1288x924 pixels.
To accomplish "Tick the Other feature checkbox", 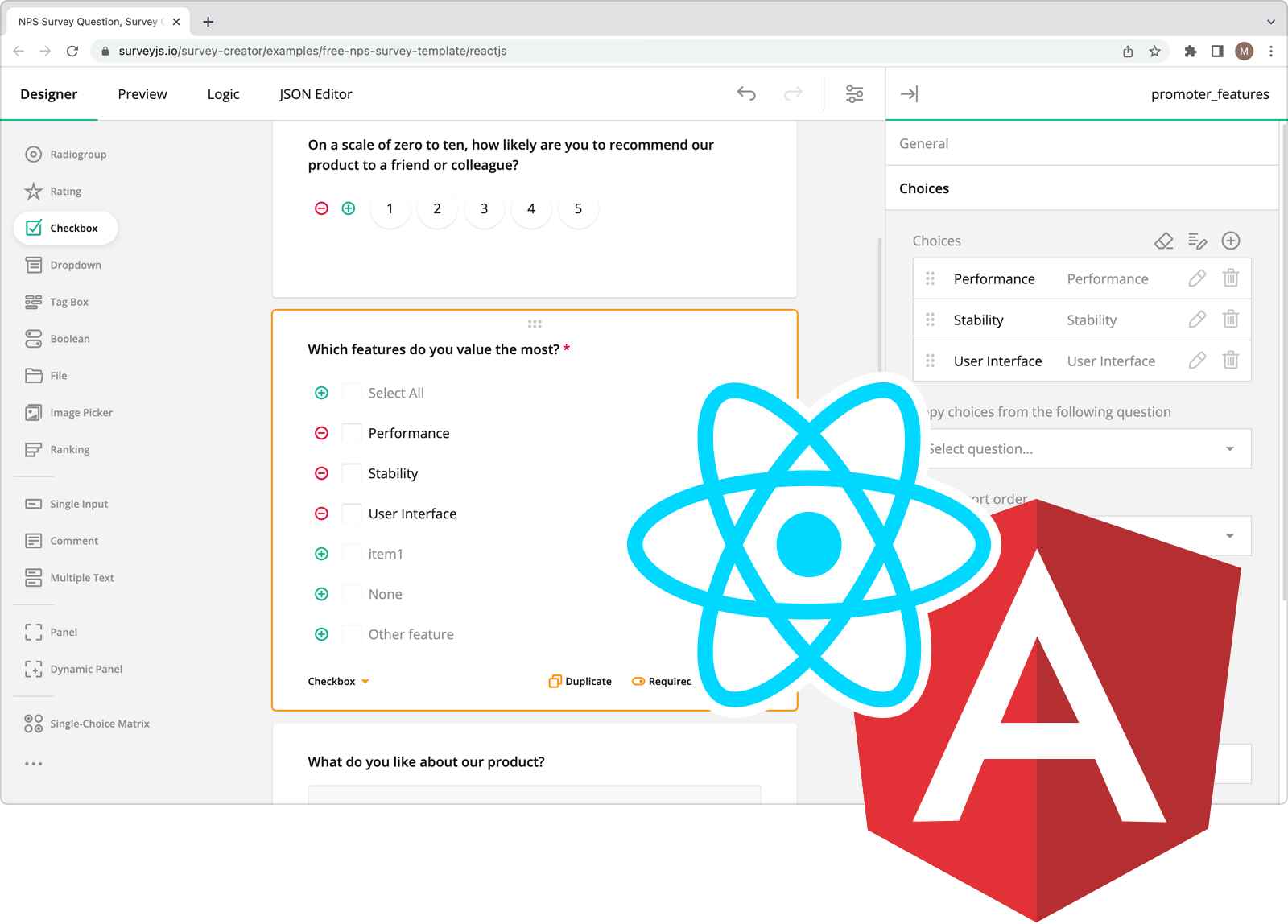I will (352, 634).
